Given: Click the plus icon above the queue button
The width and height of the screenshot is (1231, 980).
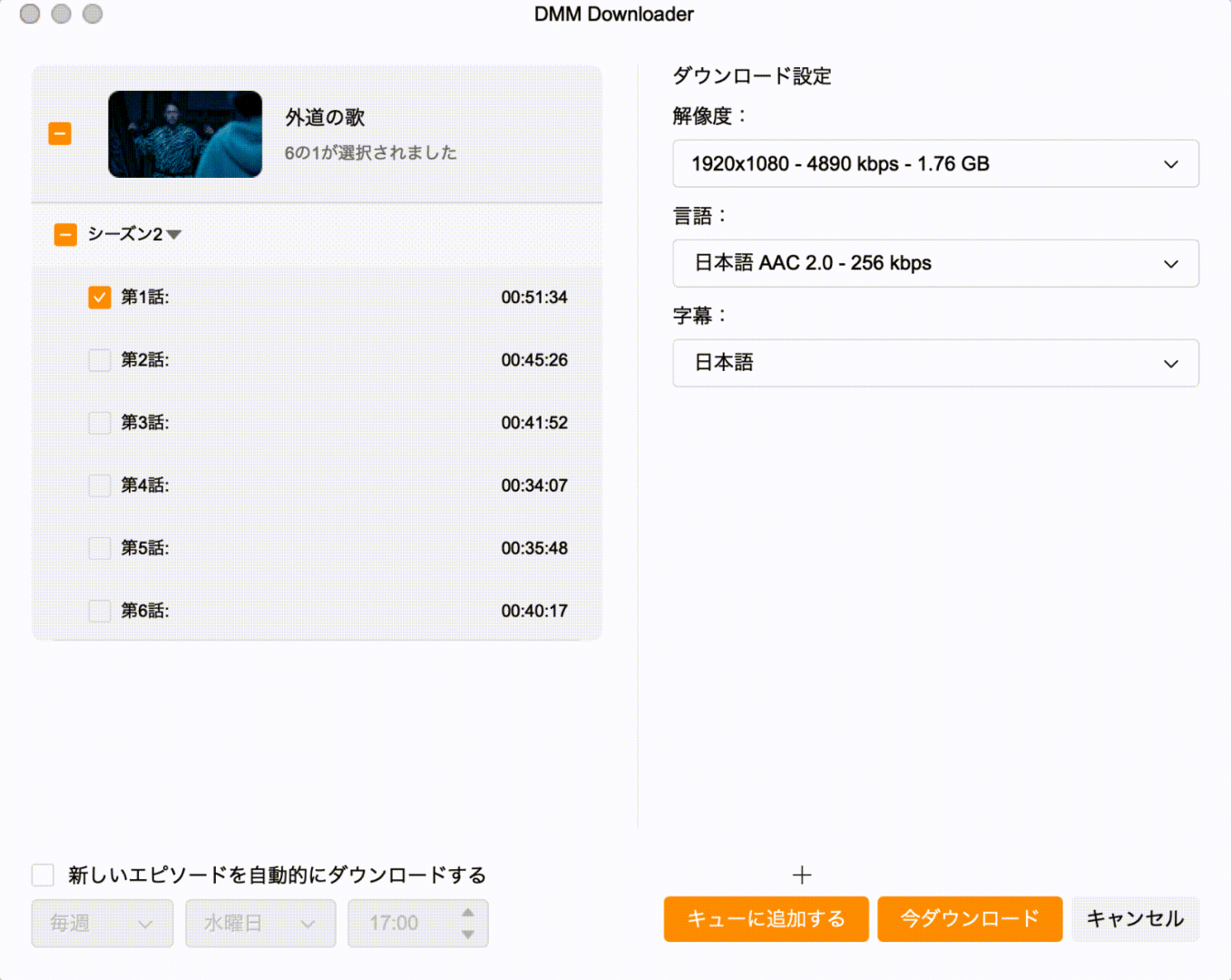Looking at the screenshot, I should 802,875.
